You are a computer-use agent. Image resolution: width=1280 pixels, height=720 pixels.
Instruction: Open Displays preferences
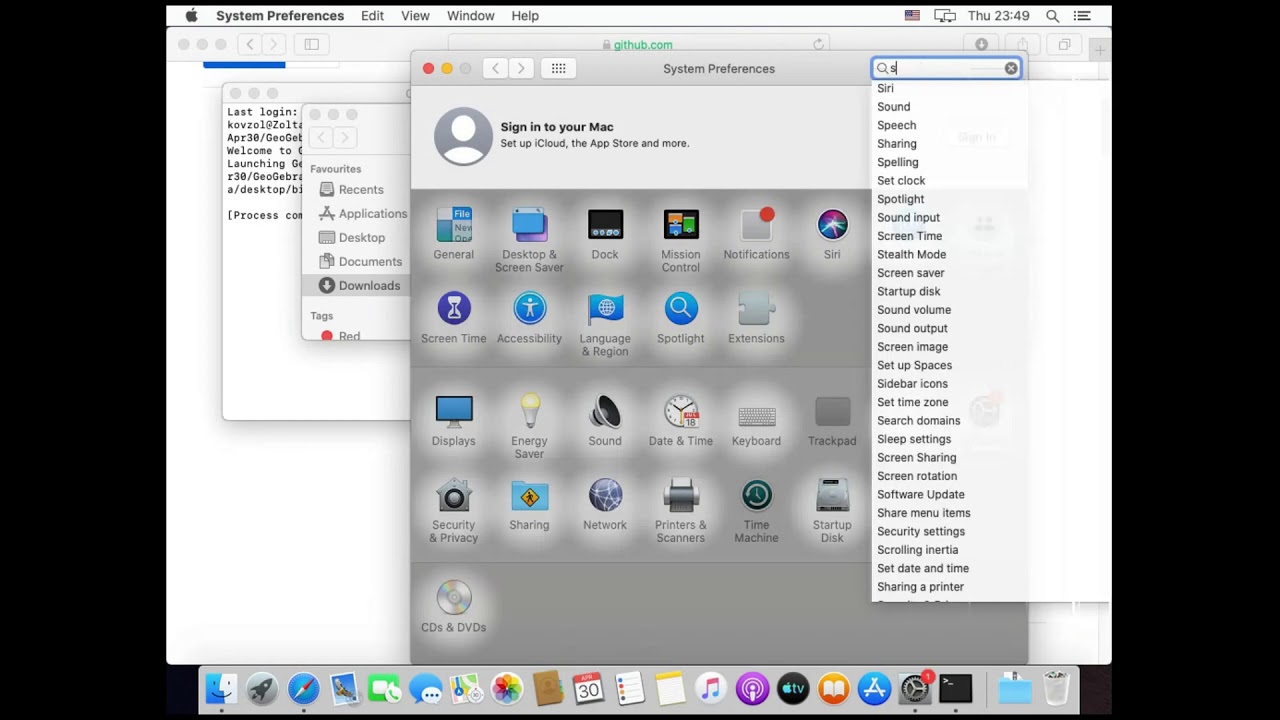pos(454,411)
